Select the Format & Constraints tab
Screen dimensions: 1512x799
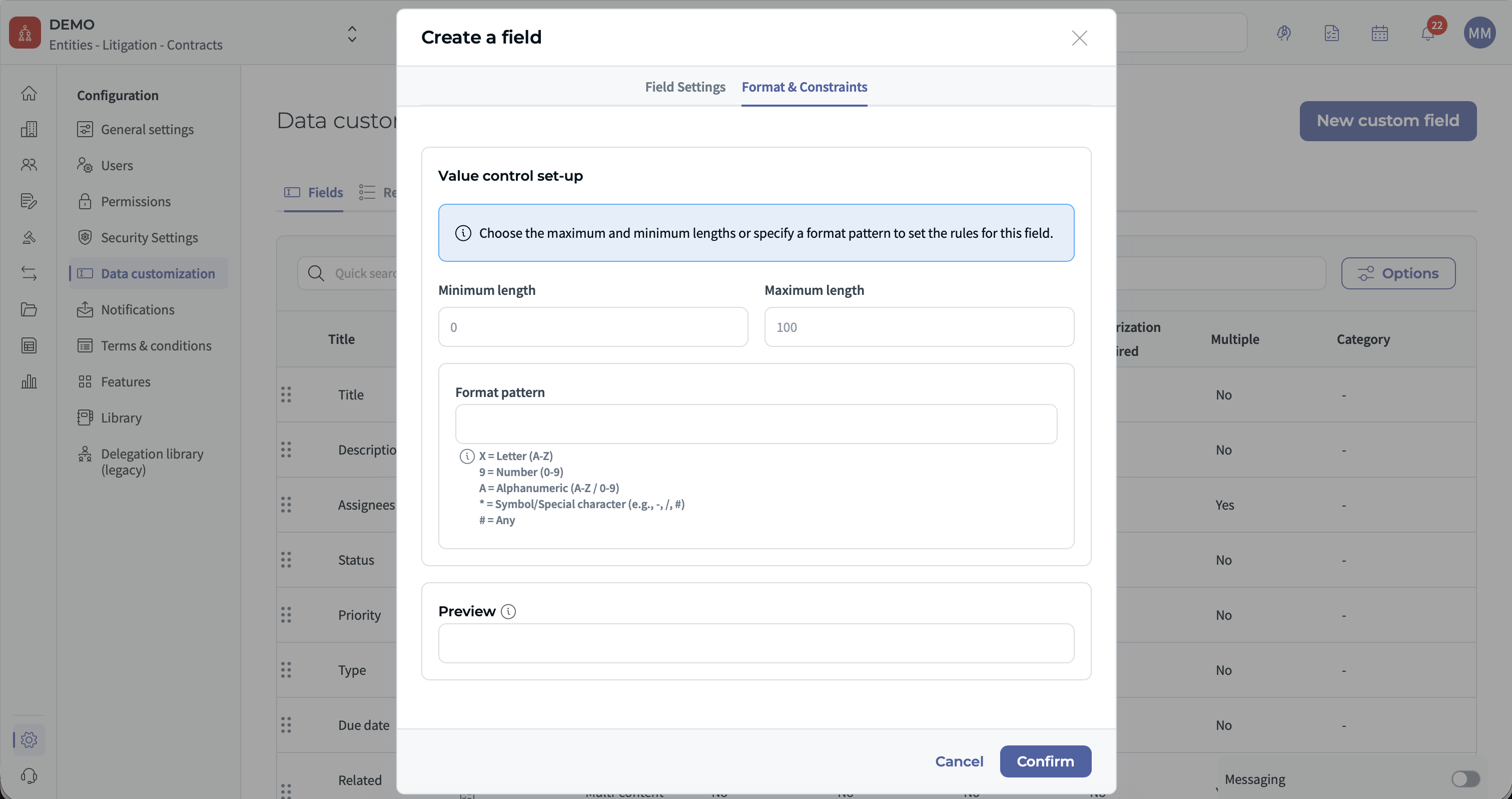[x=804, y=87]
